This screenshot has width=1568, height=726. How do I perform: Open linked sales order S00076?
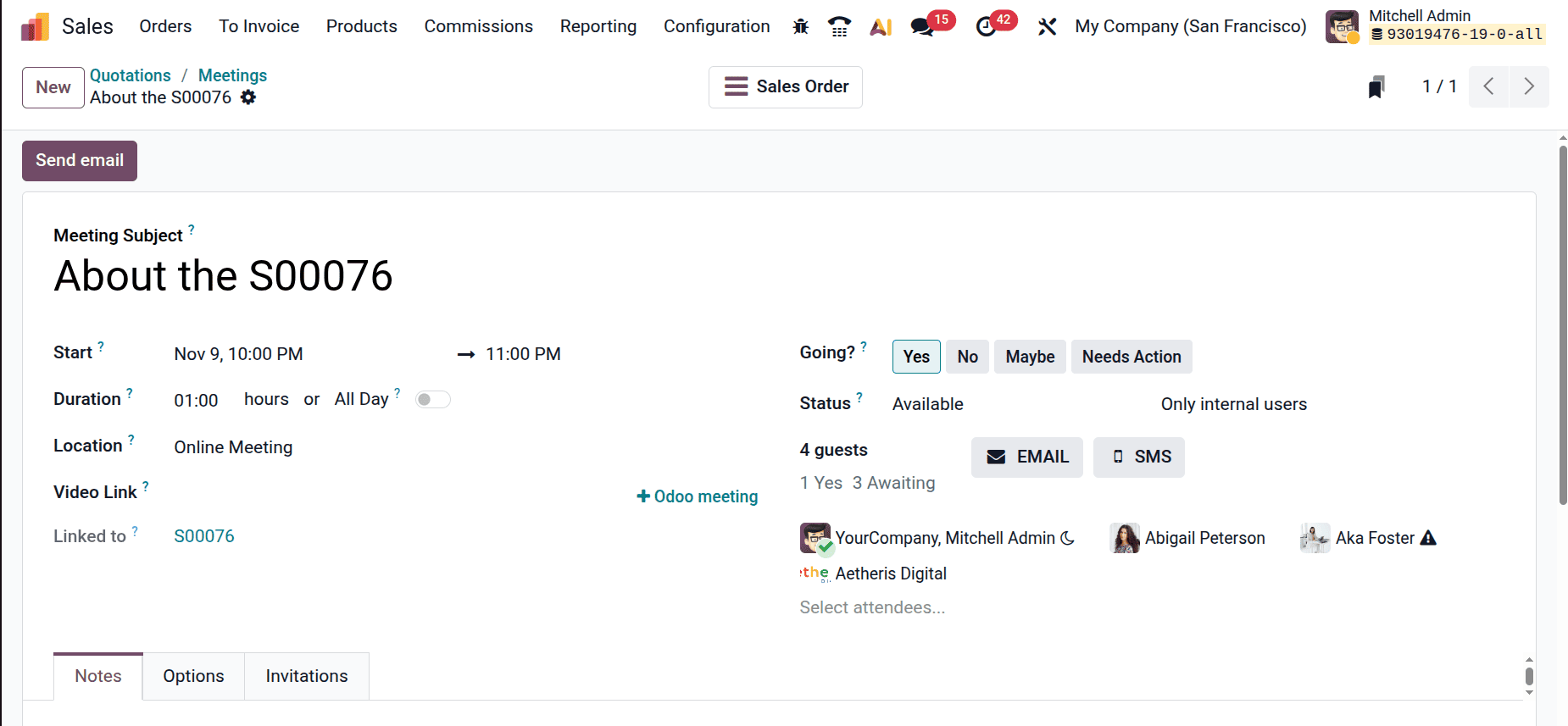pos(204,536)
